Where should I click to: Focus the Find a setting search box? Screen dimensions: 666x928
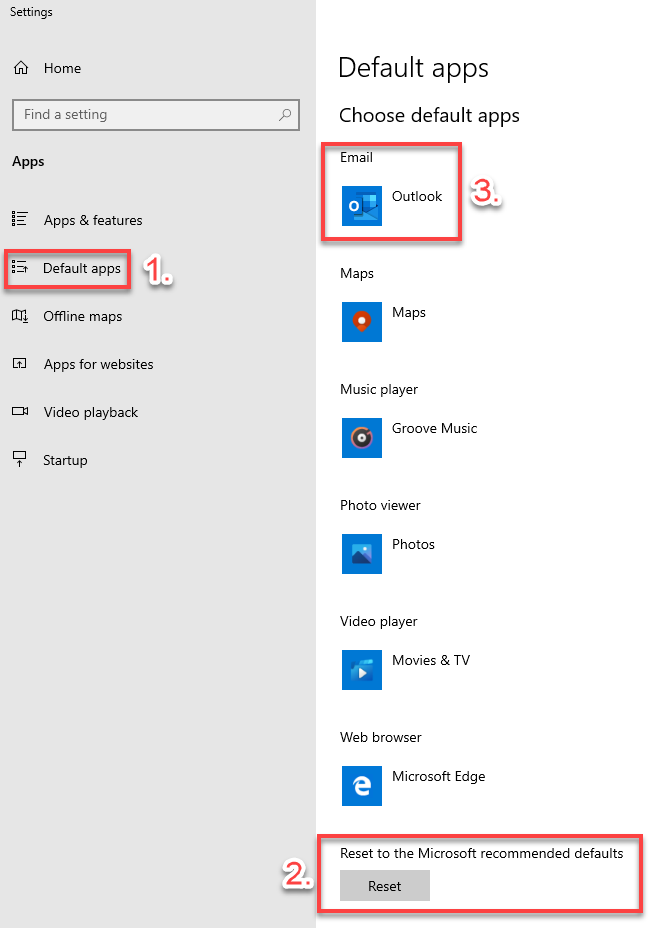[156, 115]
